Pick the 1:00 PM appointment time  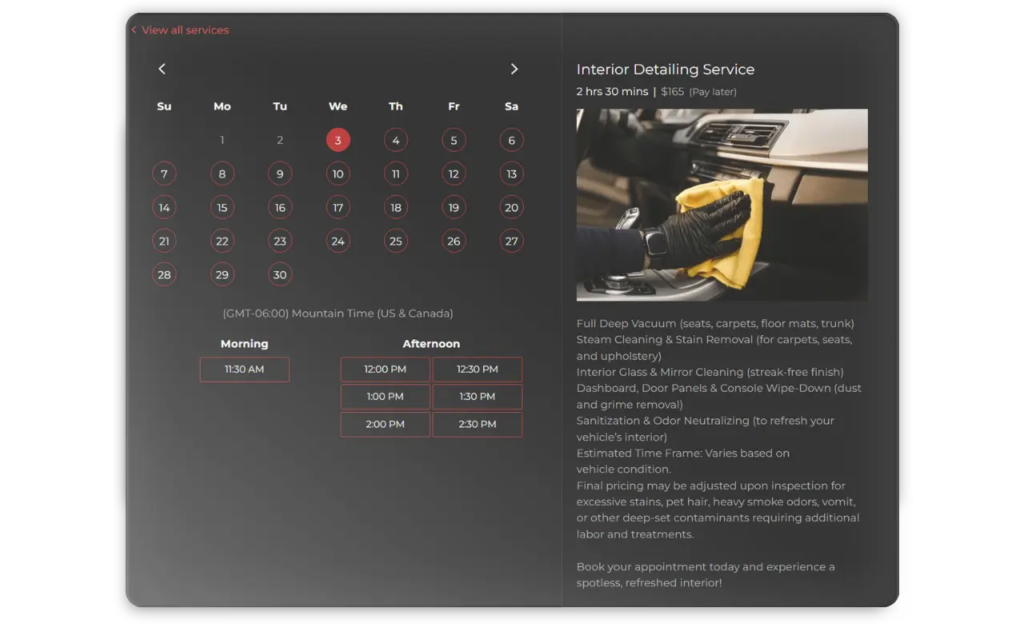point(385,397)
